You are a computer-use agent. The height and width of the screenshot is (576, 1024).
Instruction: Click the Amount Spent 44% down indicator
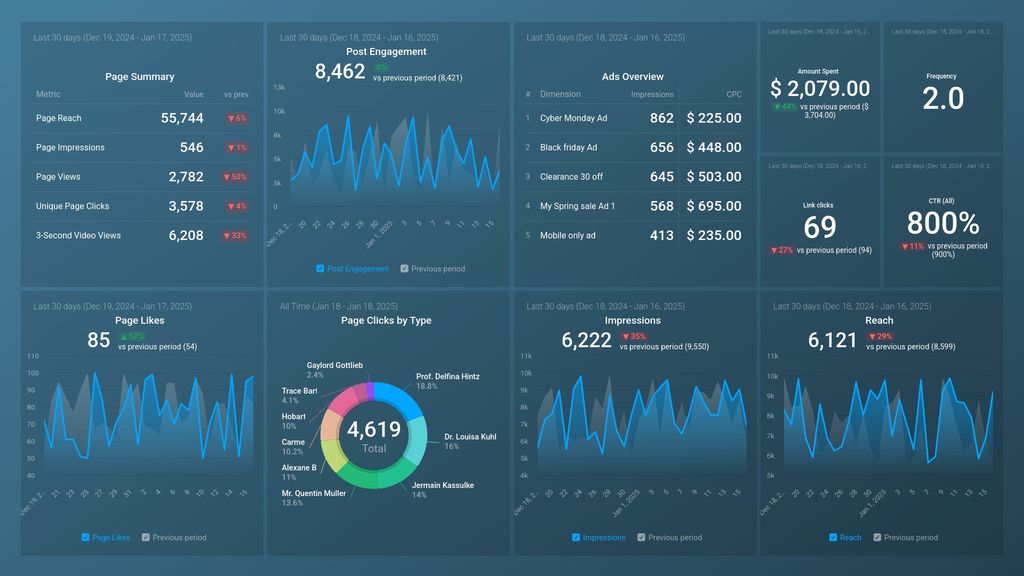pos(786,106)
